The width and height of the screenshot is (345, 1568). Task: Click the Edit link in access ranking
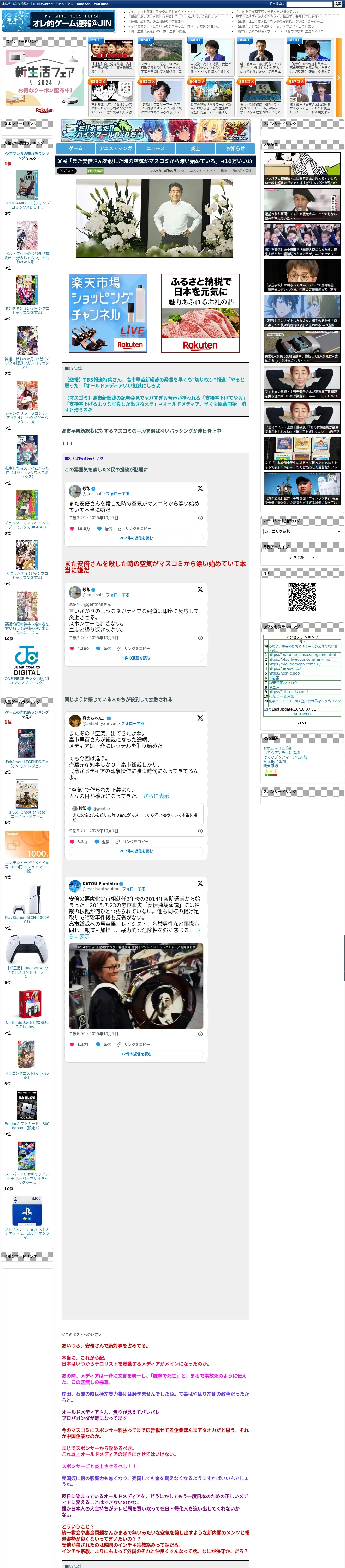(267, 709)
